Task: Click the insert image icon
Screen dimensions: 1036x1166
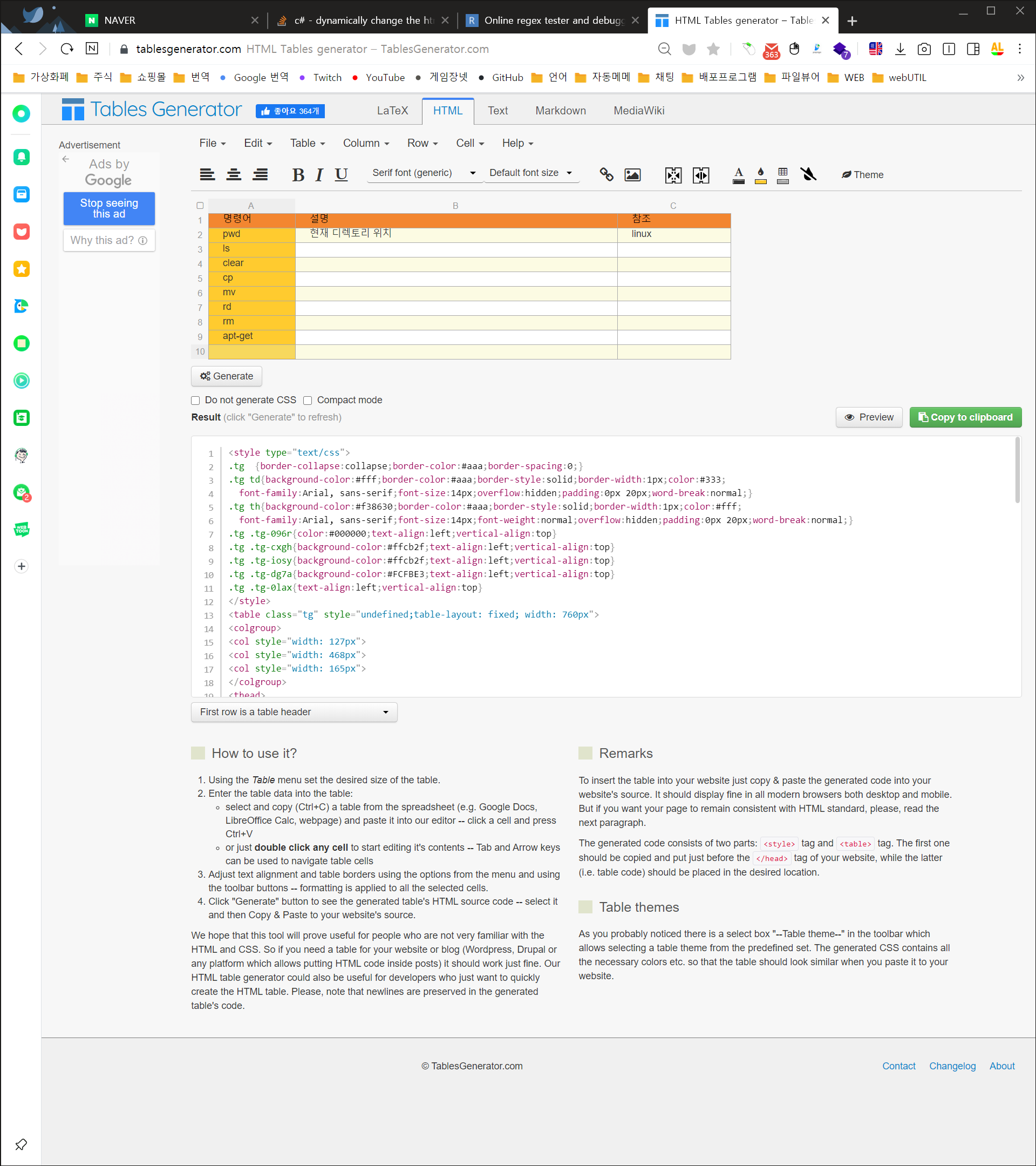Action: click(x=632, y=174)
